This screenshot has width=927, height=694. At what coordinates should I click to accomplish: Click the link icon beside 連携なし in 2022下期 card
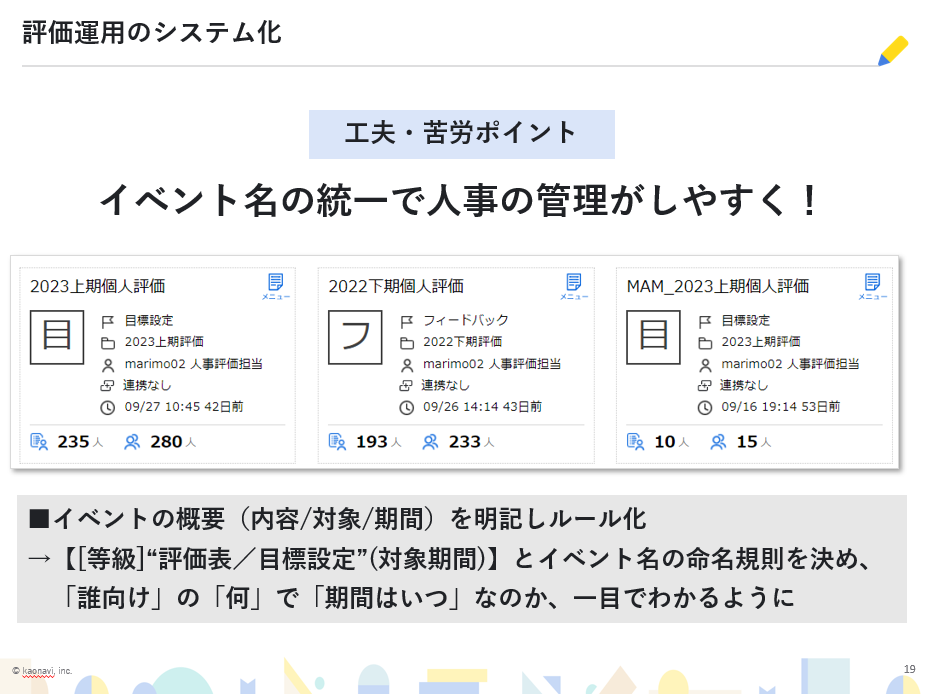point(407,385)
